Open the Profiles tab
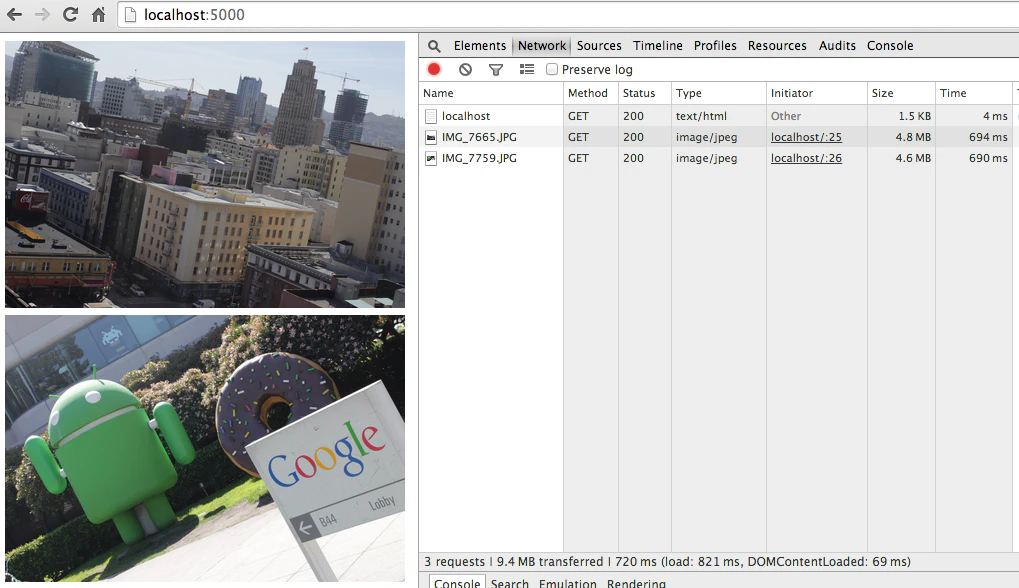The width and height of the screenshot is (1019, 588). [715, 45]
